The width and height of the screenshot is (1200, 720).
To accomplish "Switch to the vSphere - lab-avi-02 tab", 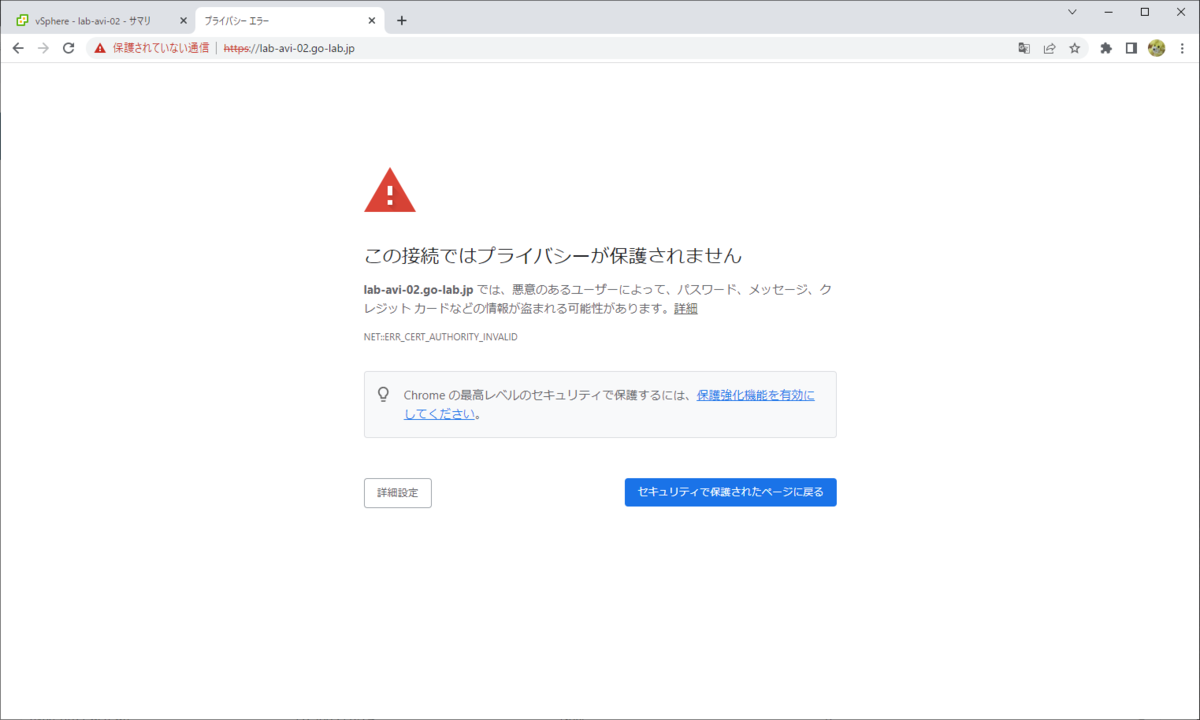I will click(x=99, y=20).
